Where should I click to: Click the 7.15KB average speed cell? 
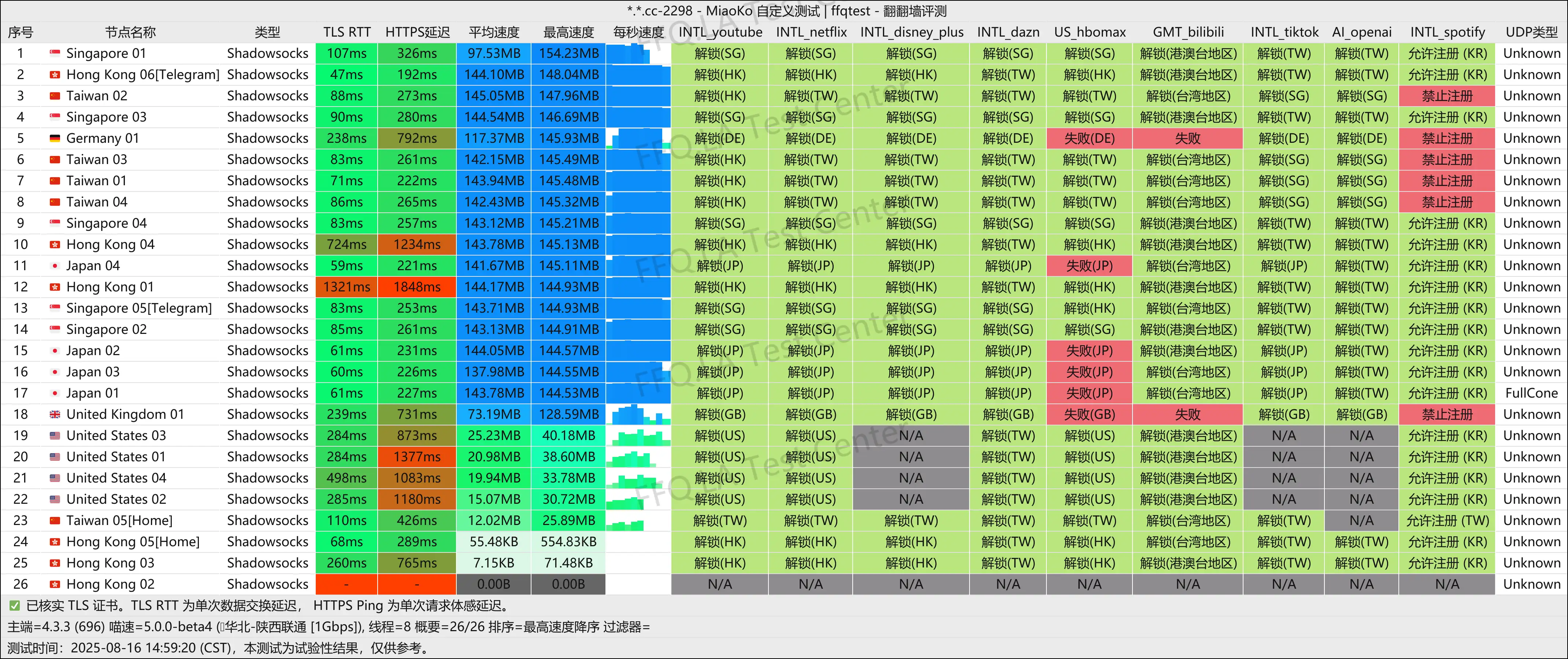coord(494,563)
